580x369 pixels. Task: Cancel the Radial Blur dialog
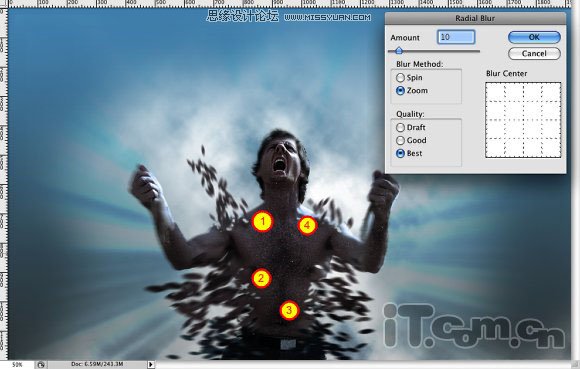tap(534, 54)
